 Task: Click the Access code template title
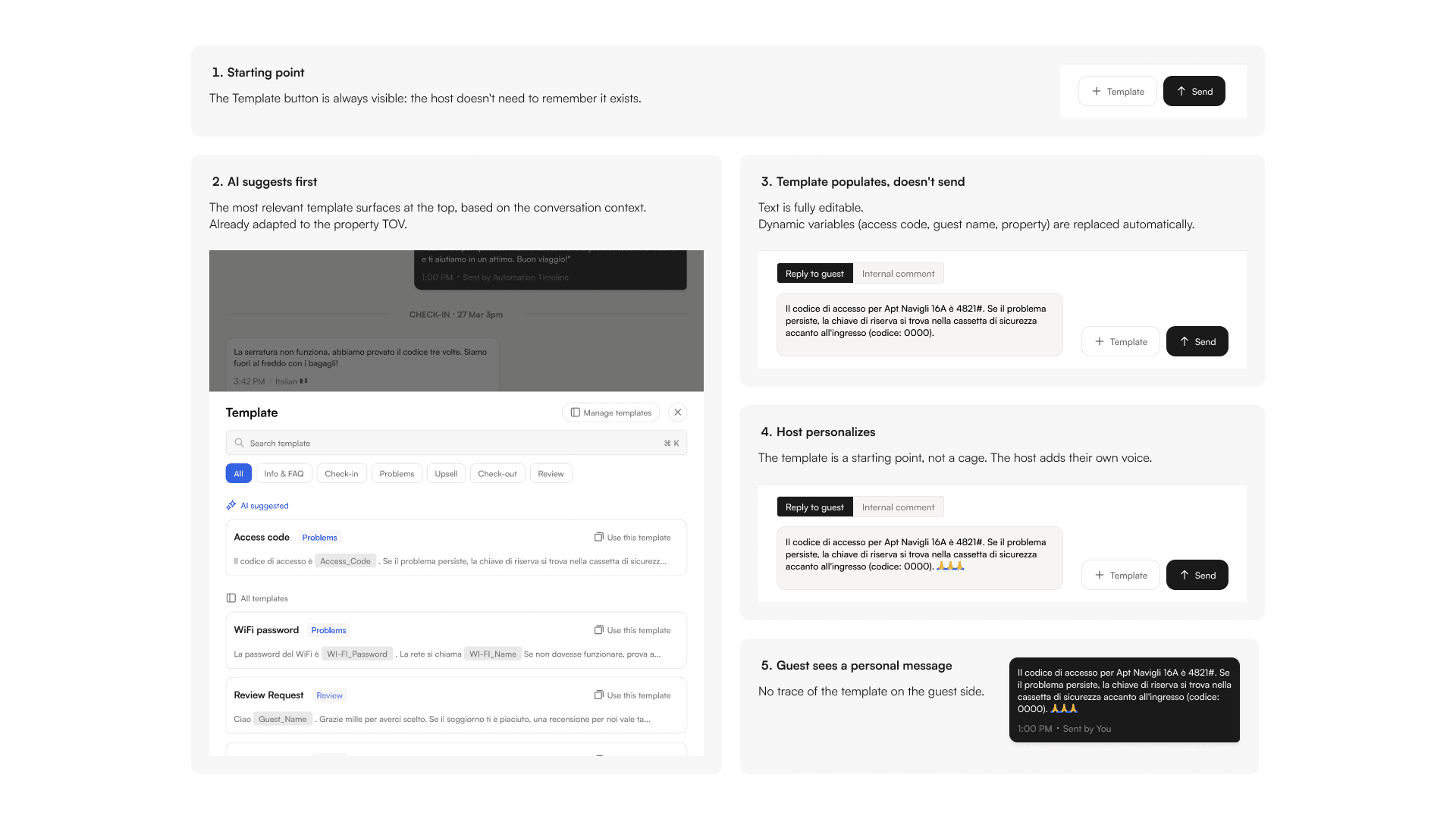[x=262, y=538]
